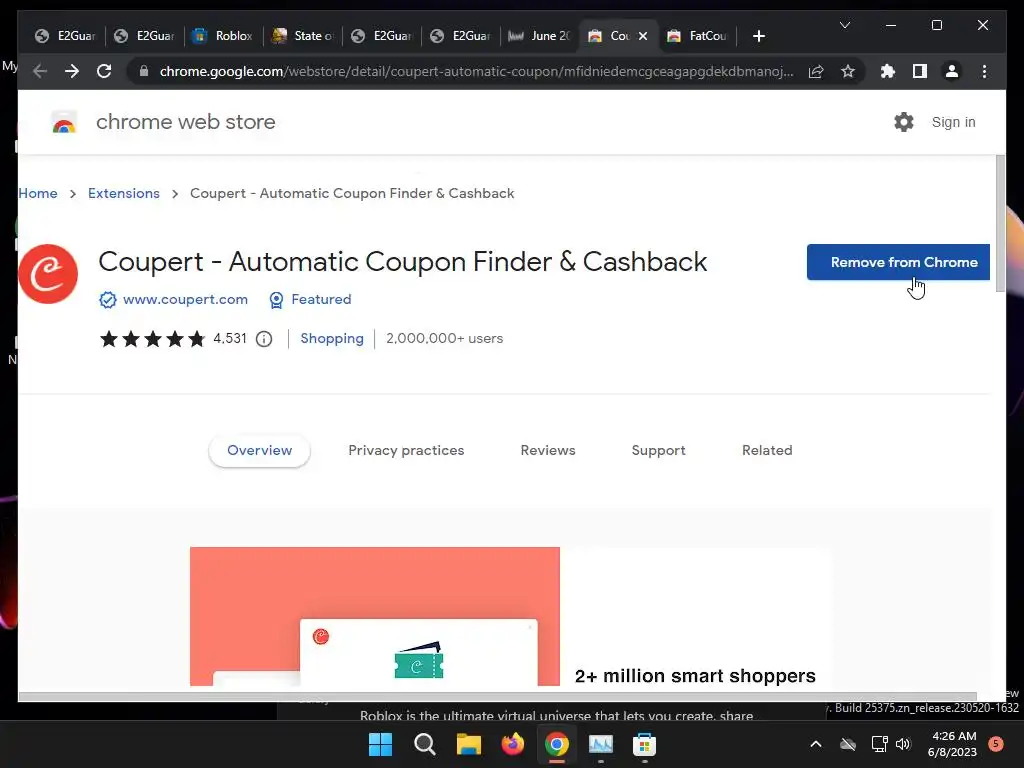The height and width of the screenshot is (768, 1024).
Task: Reload the page with refresh icon
Action: [x=104, y=71]
